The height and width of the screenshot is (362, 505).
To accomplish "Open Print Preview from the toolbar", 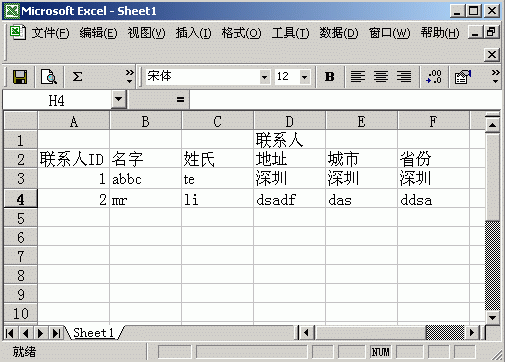I will [x=49, y=77].
